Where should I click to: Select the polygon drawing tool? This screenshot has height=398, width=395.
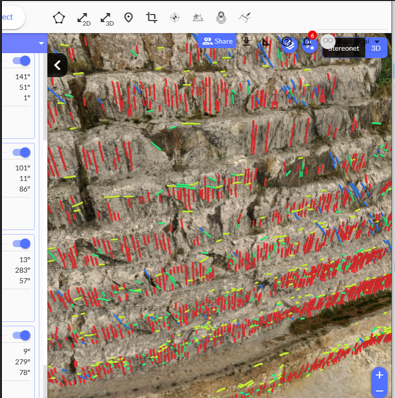pos(59,18)
